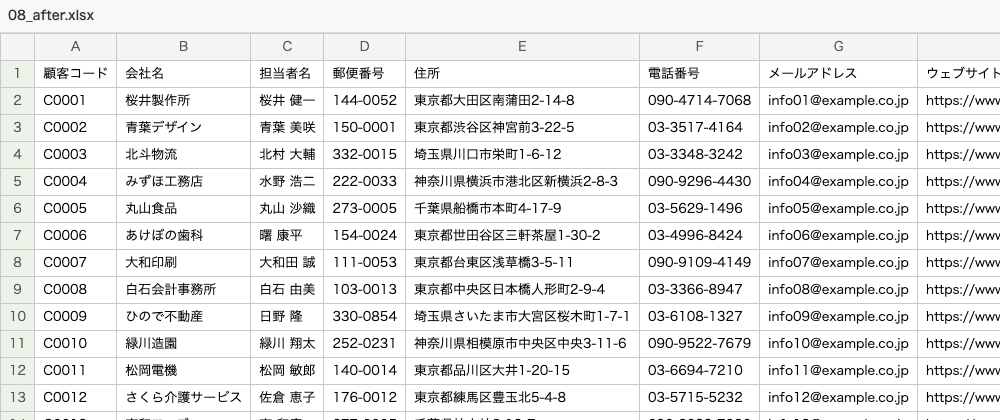1000x420 pixels.
Task: Select column F header
Action: point(699,47)
